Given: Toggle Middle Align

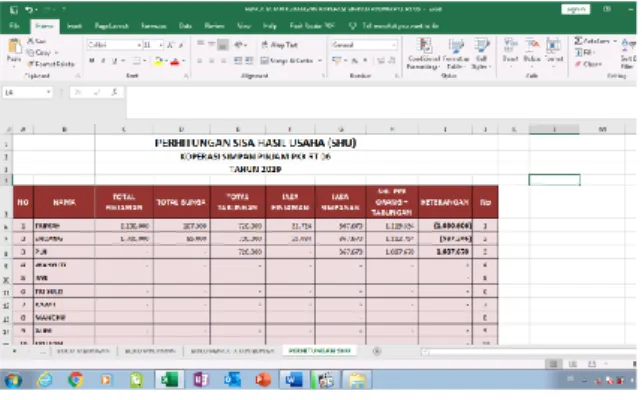Looking at the screenshot, I should [211, 44].
